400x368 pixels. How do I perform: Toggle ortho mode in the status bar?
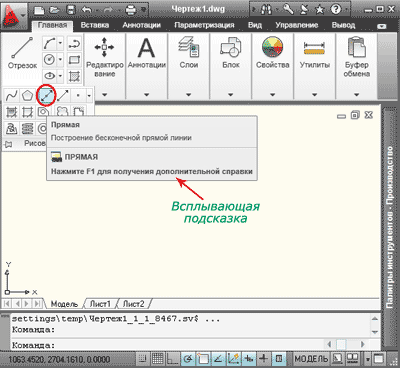pos(173,359)
